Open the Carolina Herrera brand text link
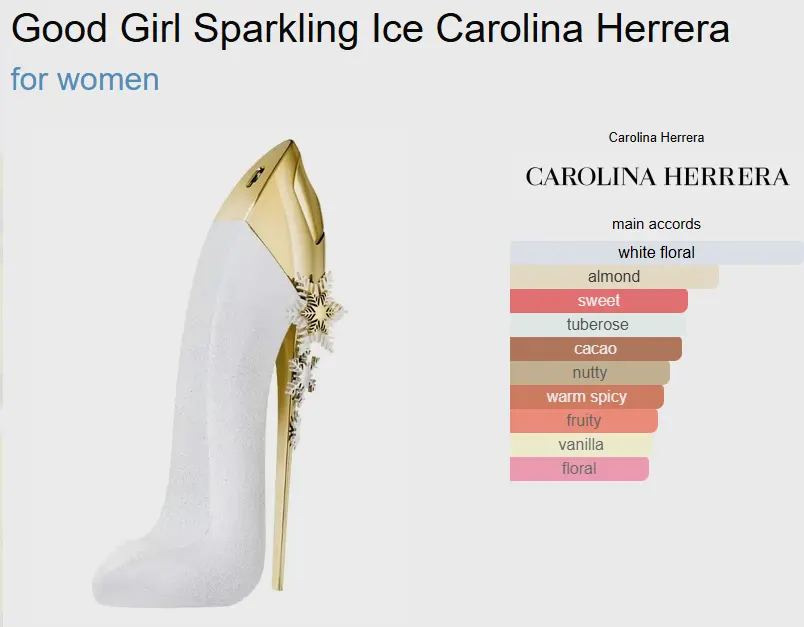The width and height of the screenshot is (804, 627). tap(656, 138)
